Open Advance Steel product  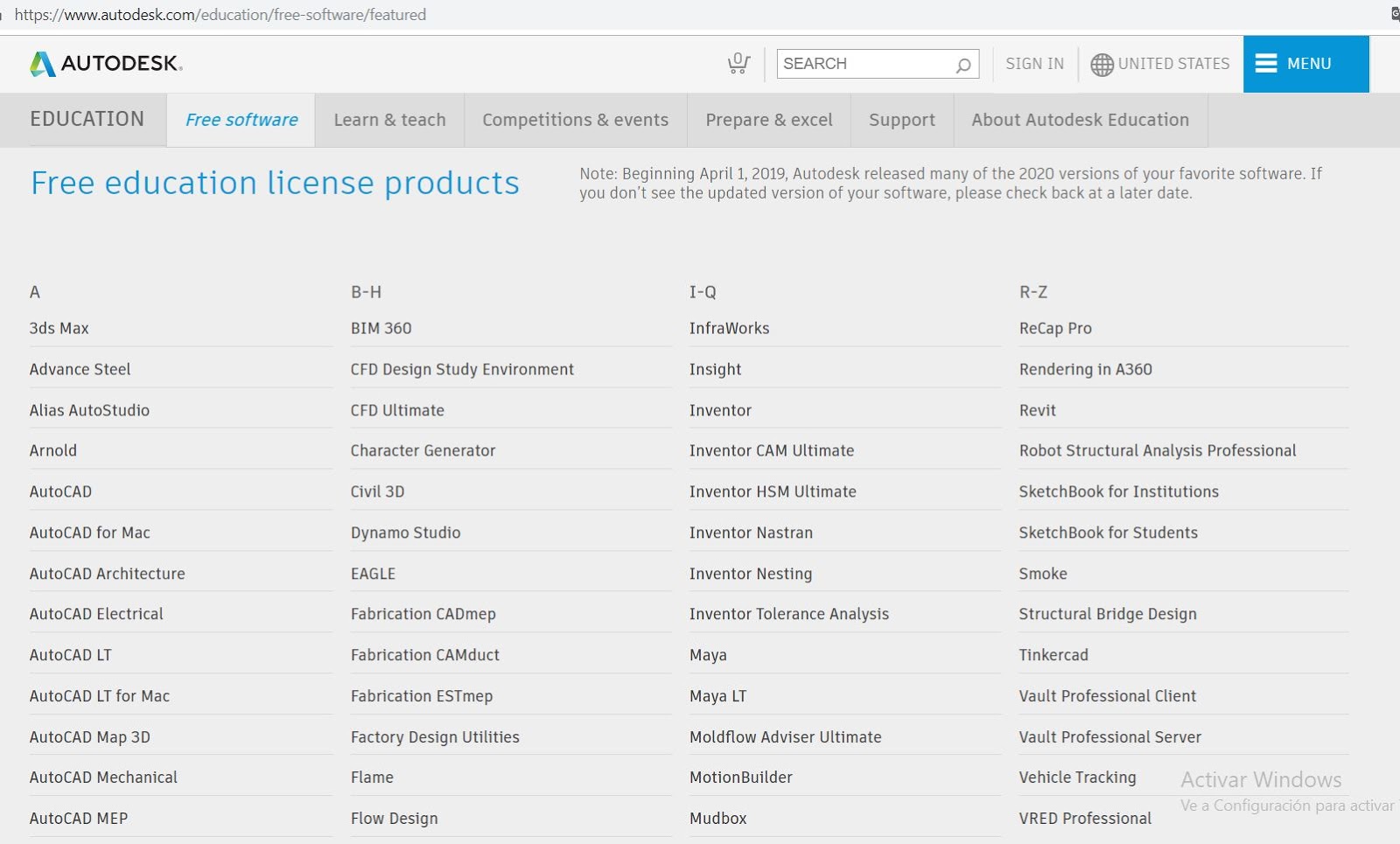coord(80,369)
